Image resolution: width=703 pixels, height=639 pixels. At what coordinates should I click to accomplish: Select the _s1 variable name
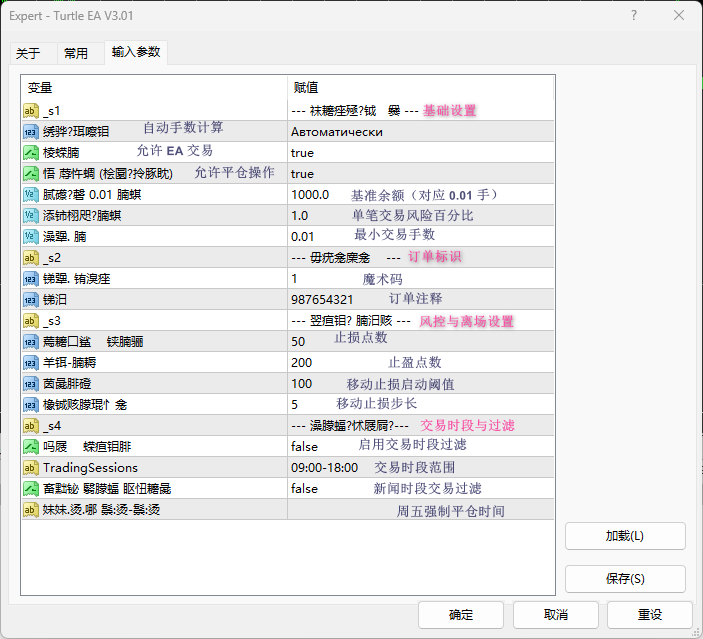tap(52, 111)
